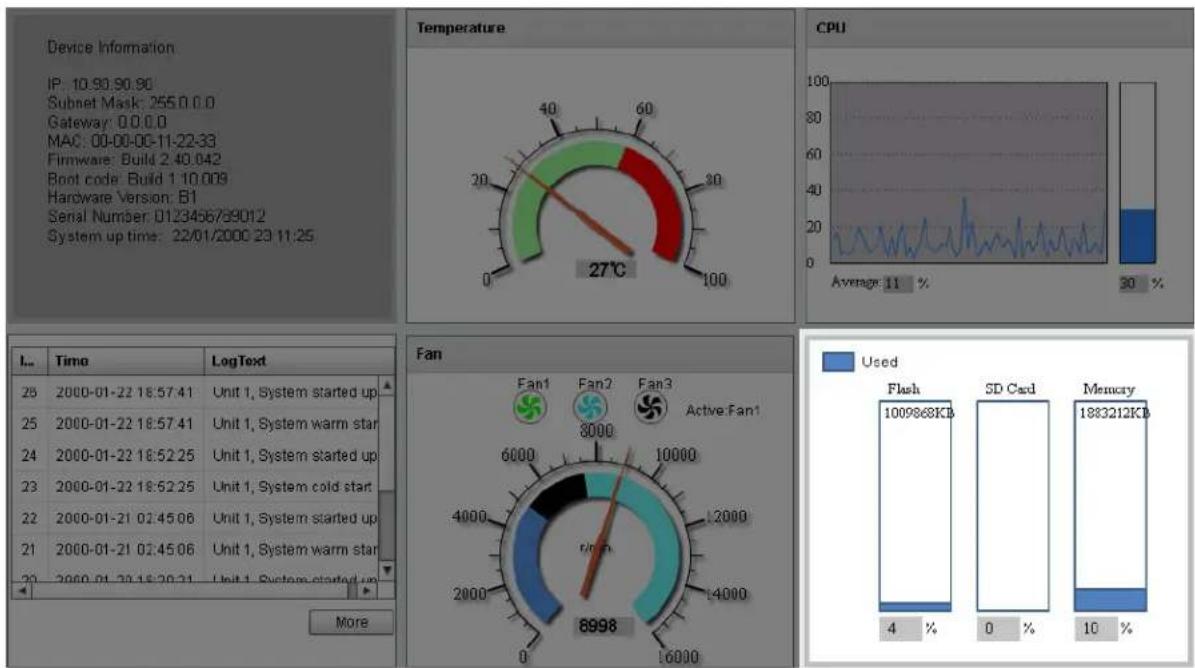Click the log's vertical scrollbar thumb

click(x=387, y=525)
